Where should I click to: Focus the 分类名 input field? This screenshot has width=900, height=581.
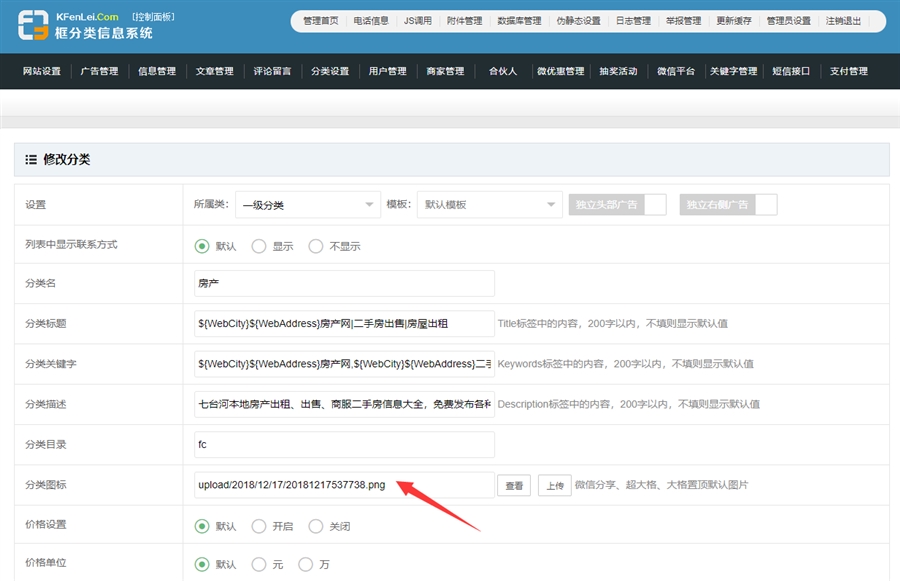coord(344,284)
